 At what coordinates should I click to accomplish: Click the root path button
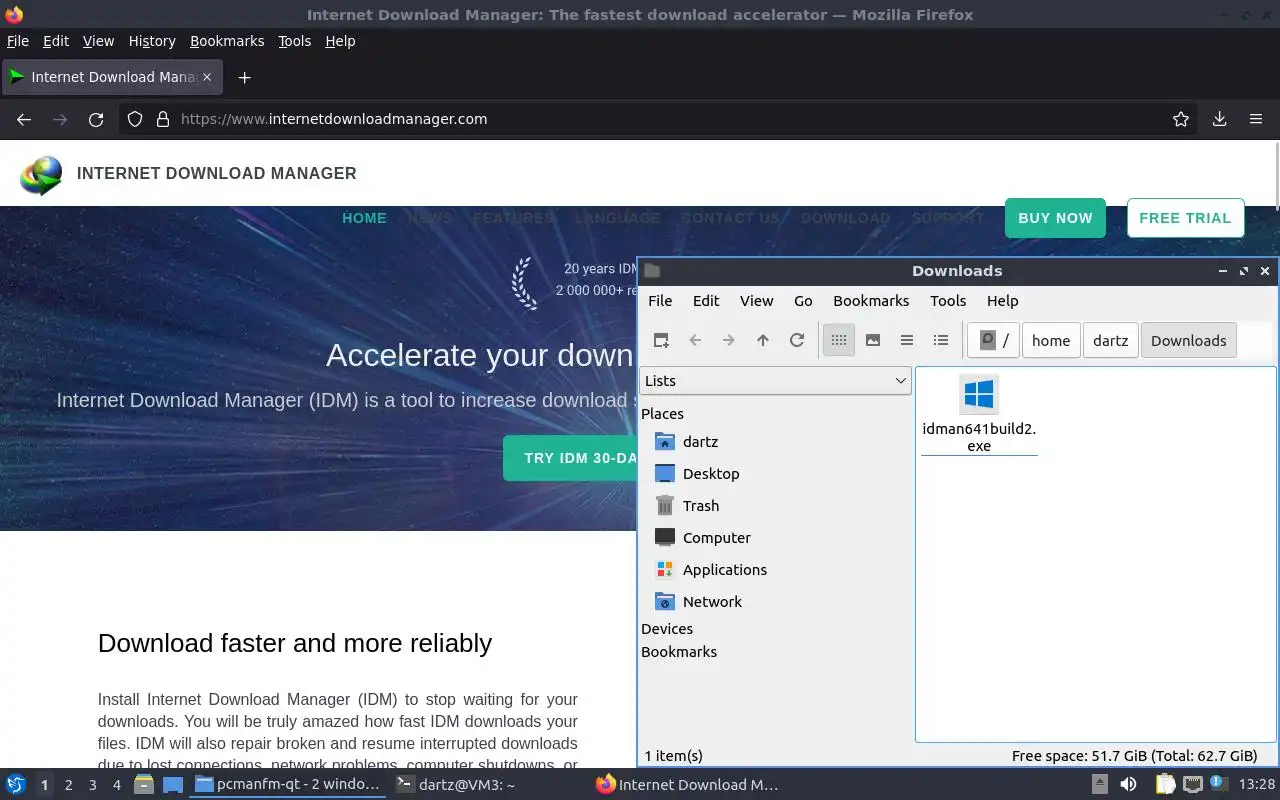pos(994,340)
